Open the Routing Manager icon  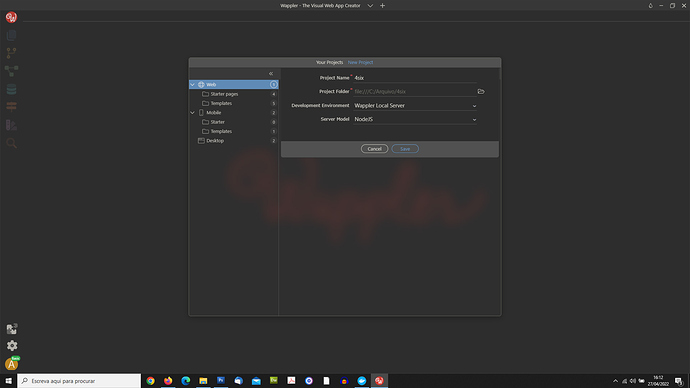[x=11, y=107]
